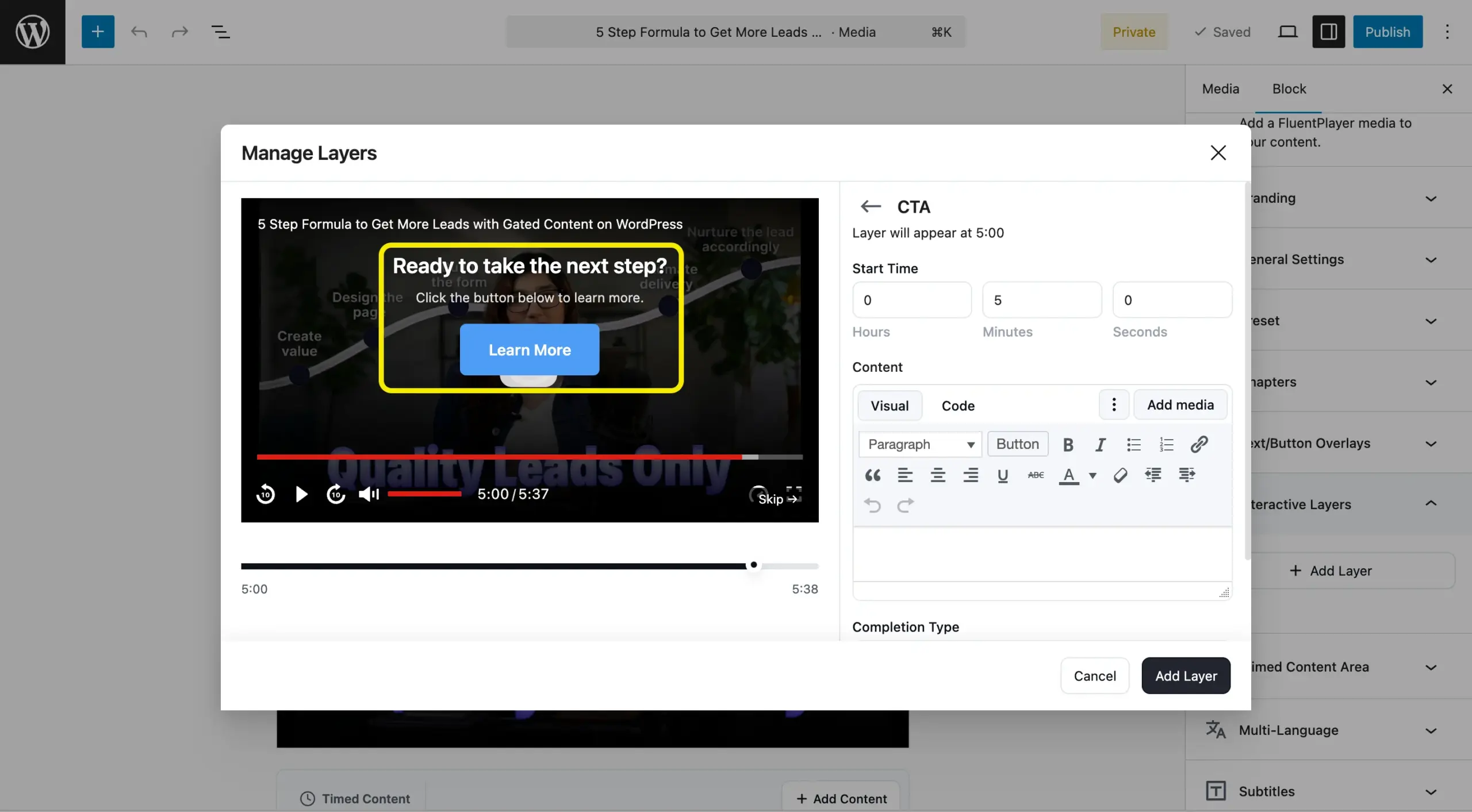This screenshot has width=1472, height=812.
Task: Expand the Subtitles panel
Action: (x=1329, y=791)
